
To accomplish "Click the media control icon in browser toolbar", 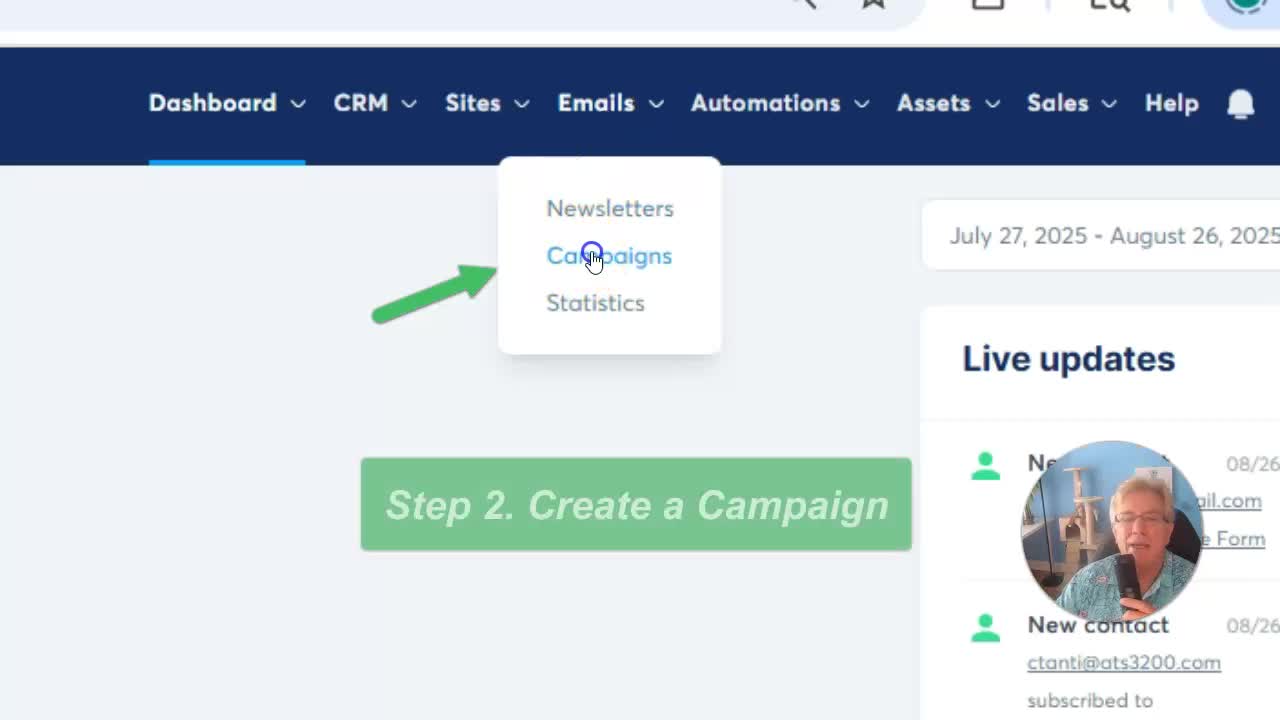I will (x=1109, y=4).
